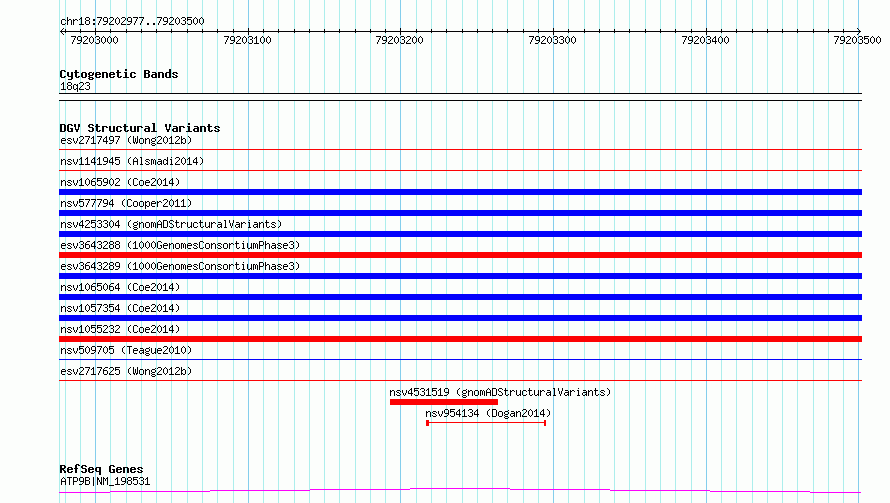The height and width of the screenshot is (503, 890).
Task: Click the blue bar under nsv1057354
Action: [x=460, y=318]
